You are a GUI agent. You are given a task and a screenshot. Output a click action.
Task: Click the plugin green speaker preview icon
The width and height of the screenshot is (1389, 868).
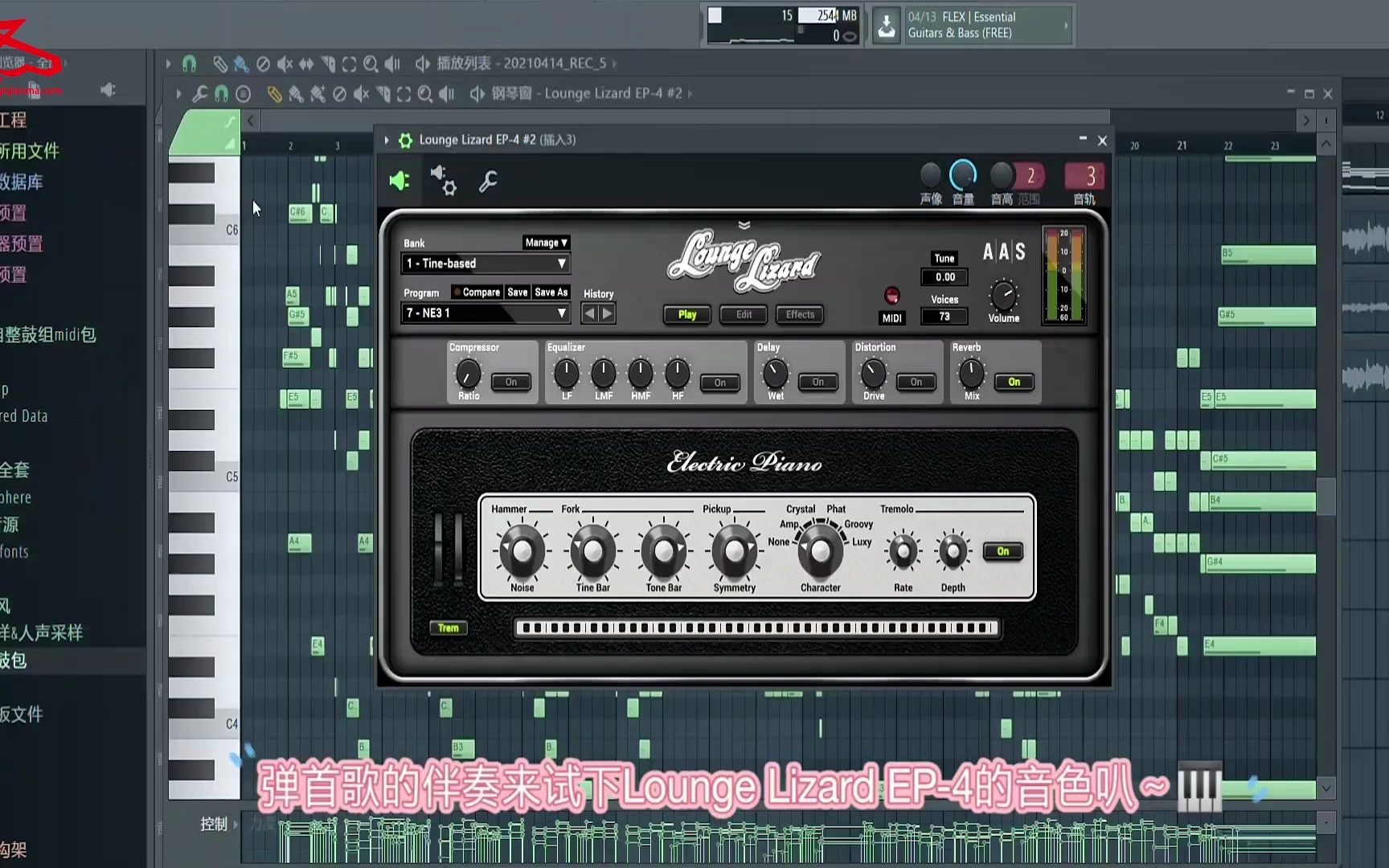pos(399,181)
